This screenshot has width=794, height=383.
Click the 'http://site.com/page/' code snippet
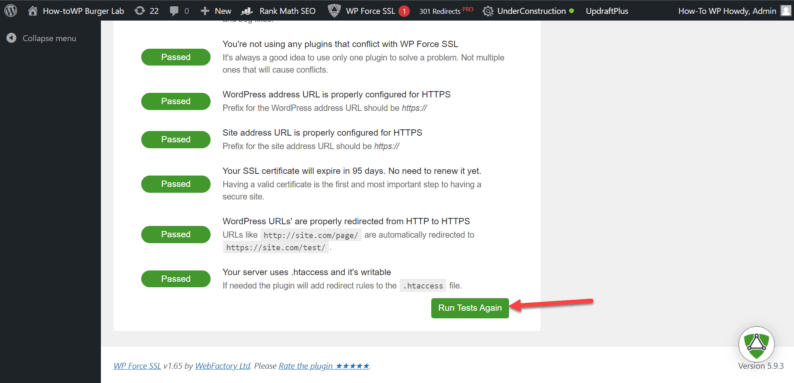click(x=311, y=235)
